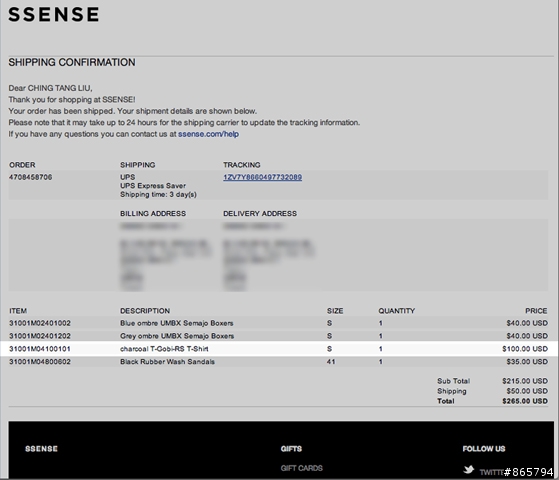This screenshot has height=480, width=559.
Task: Click Shipping time: 3 day(s) text
Action: pyautogui.click(x=158, y=195)
